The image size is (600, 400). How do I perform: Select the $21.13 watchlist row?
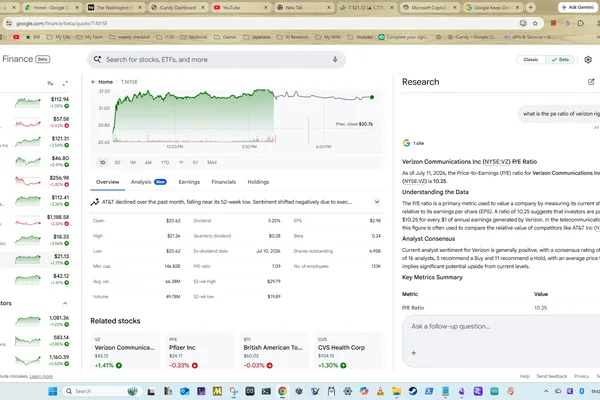34,260
